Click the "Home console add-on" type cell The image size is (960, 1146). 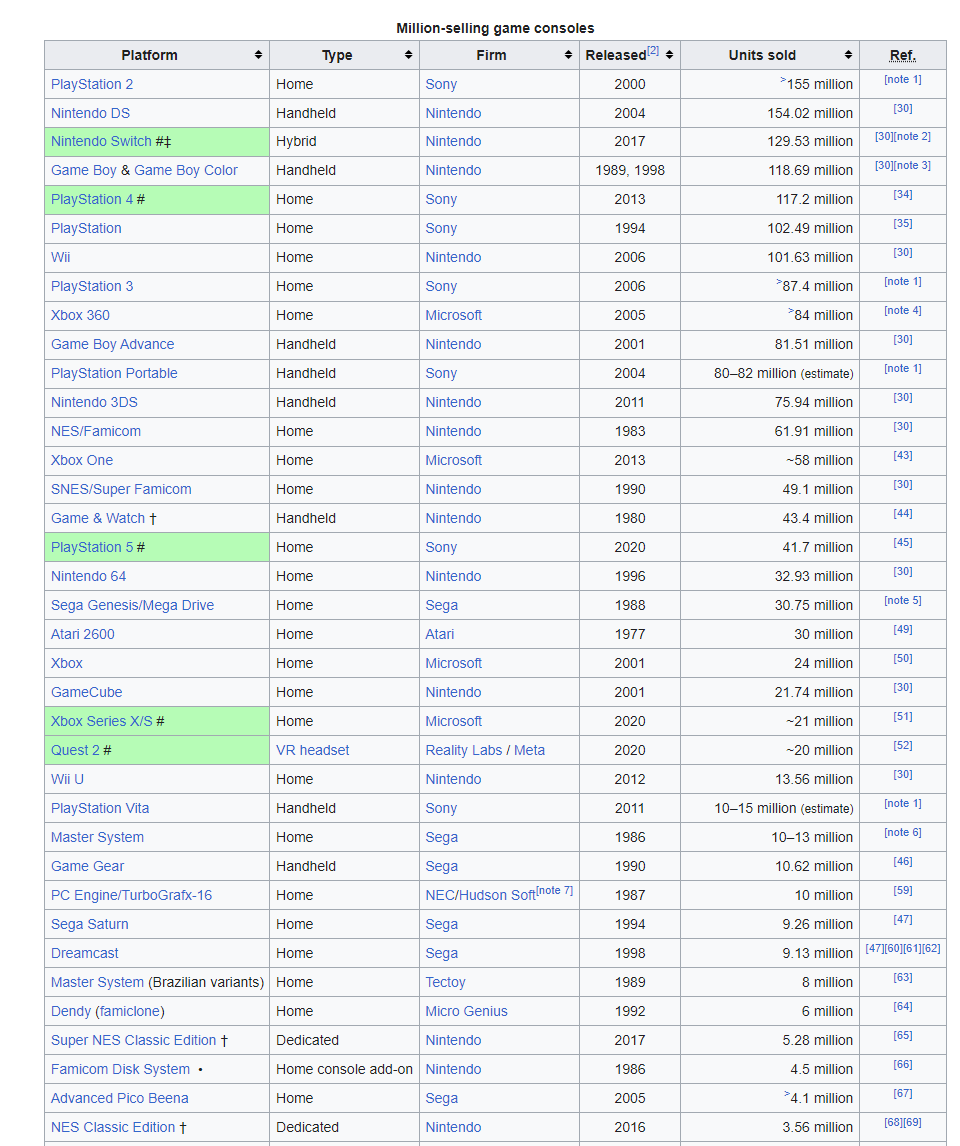click(344, 1069)
